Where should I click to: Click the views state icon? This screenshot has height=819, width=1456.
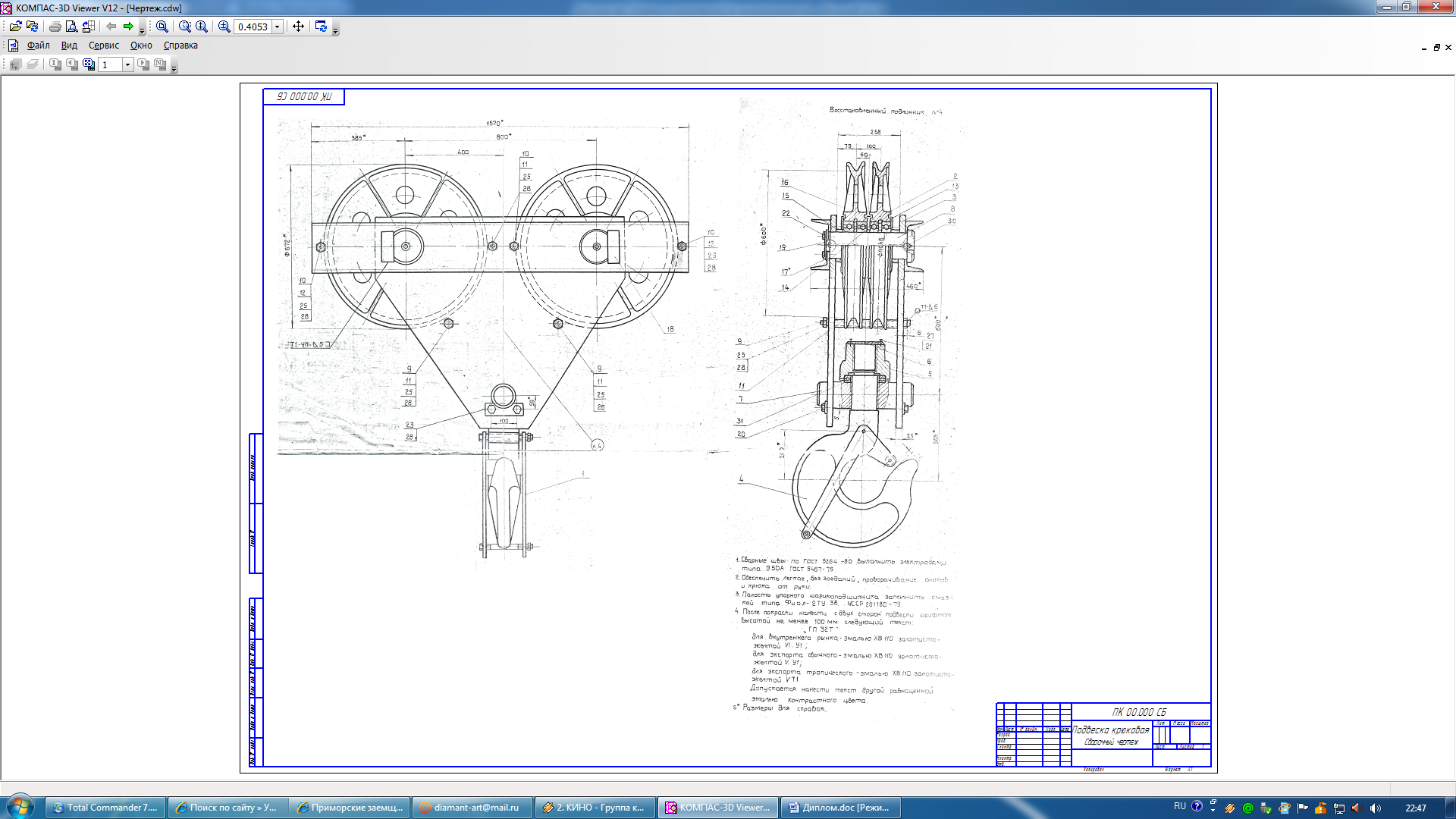click(x=15, y=64)
